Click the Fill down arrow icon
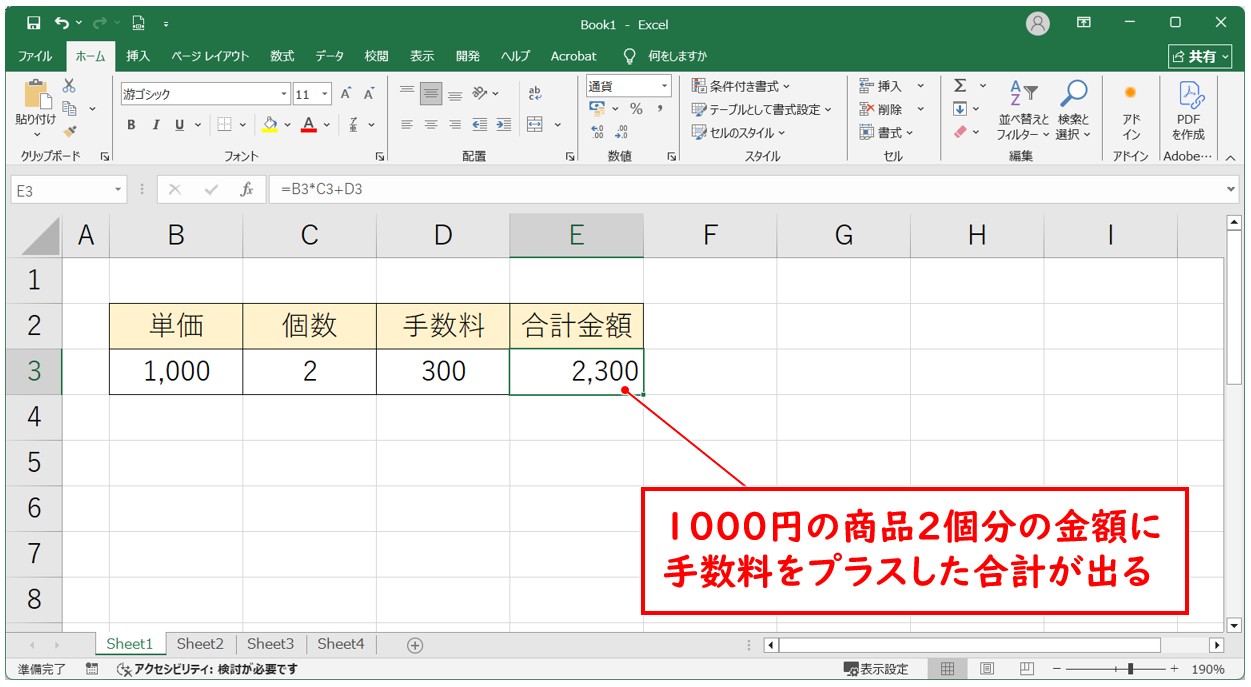Image resolution: width=1251 pixels, height=687 pixels. coord(960,109)
